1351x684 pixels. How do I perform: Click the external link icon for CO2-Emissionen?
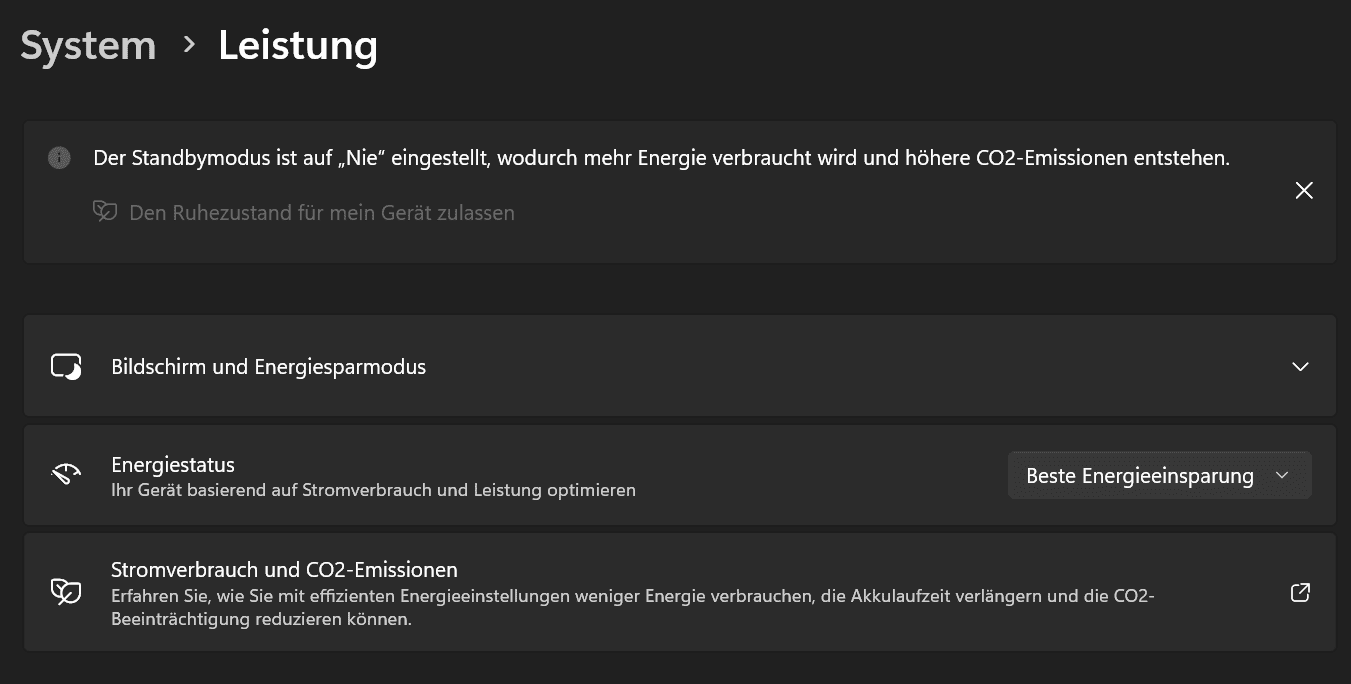[x=1300, y=592]
